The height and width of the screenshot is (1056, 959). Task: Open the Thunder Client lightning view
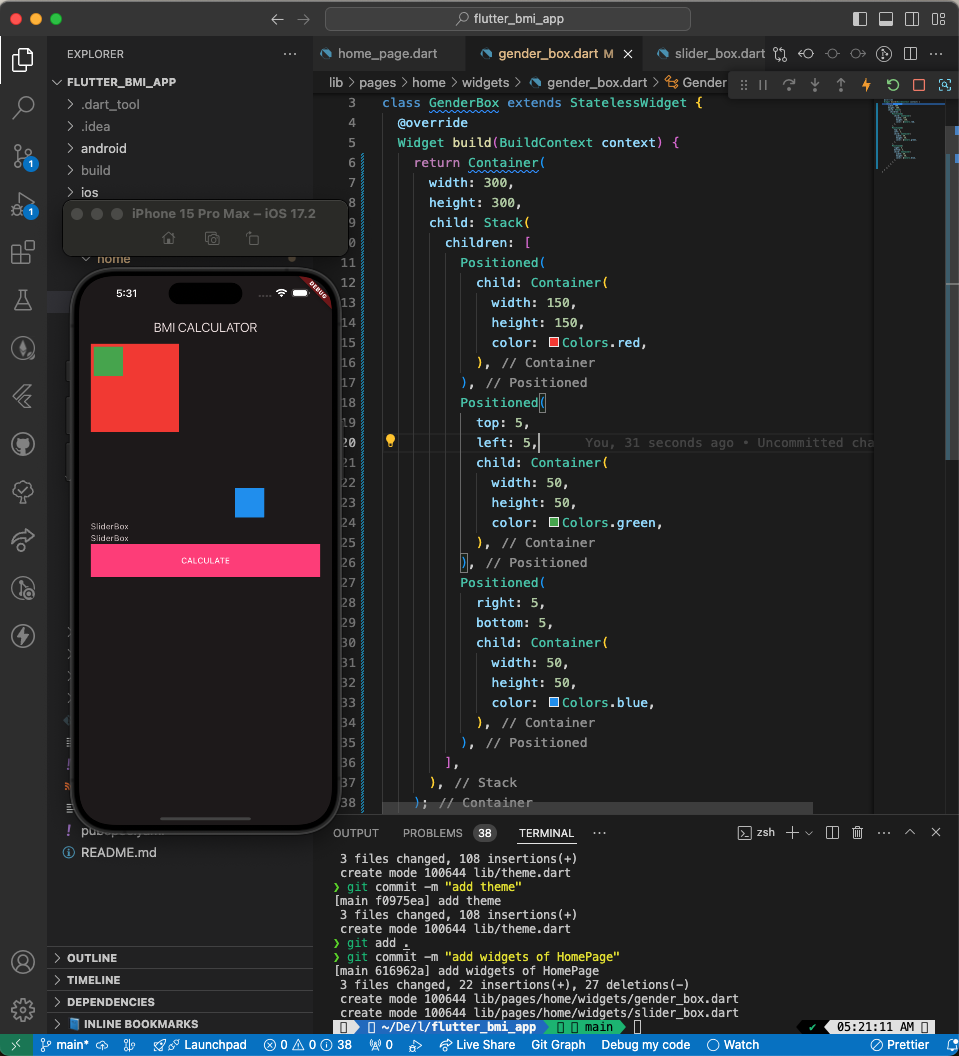click(x=23, y=636)
